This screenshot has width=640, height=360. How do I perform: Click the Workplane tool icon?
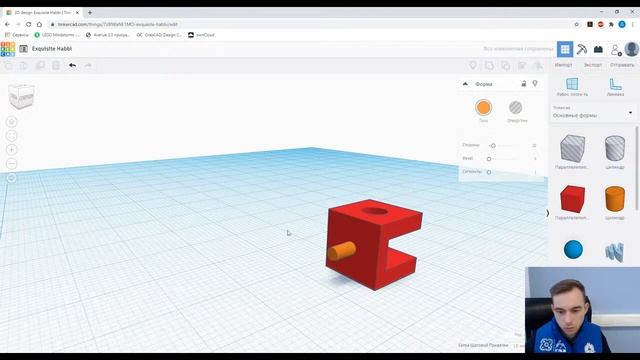572,84
